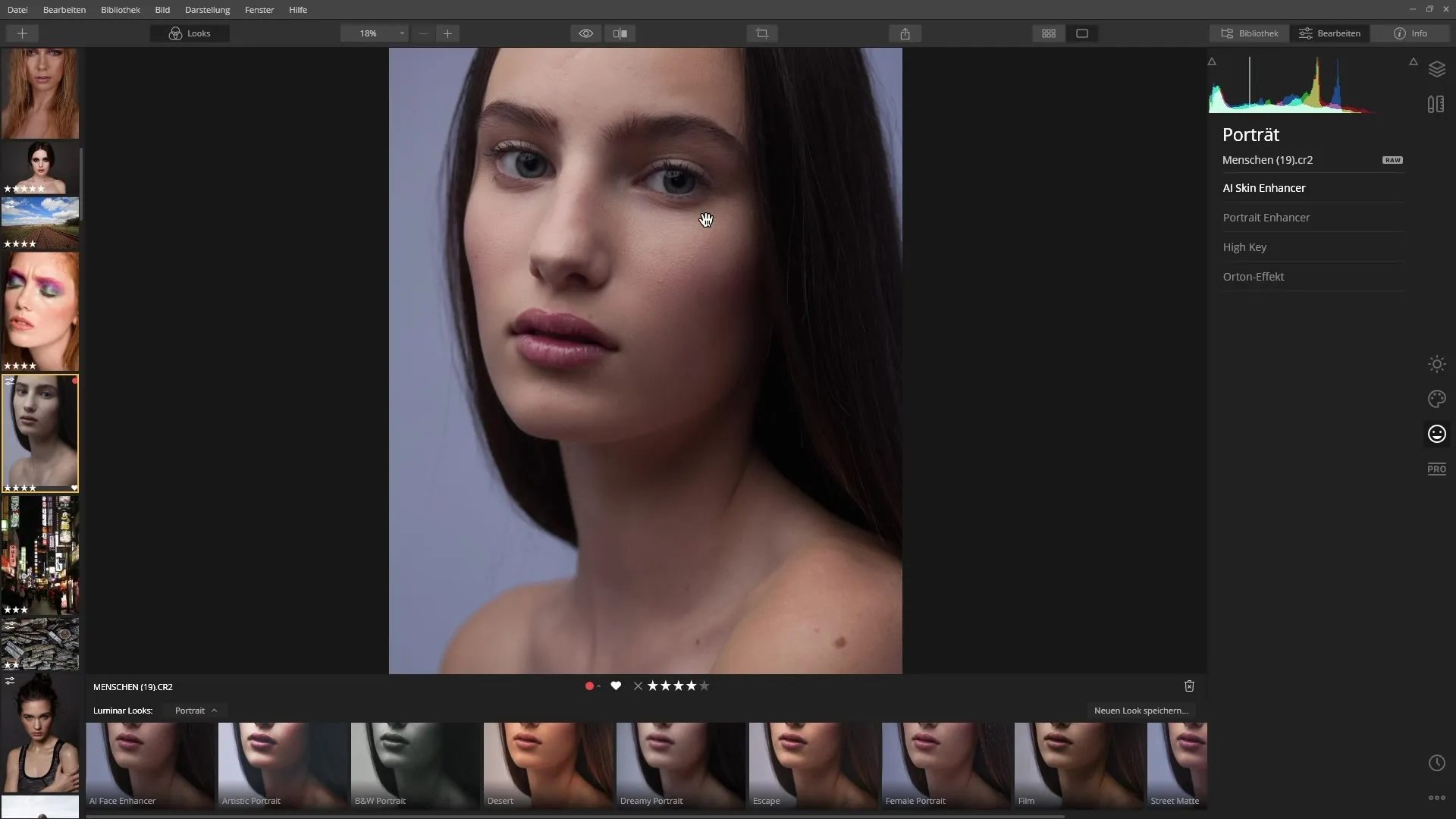Image resolution: width=1456 pixels, height=819 pixels.
Task: Click Neuen Look speichern button
Action: point(1141,711)
